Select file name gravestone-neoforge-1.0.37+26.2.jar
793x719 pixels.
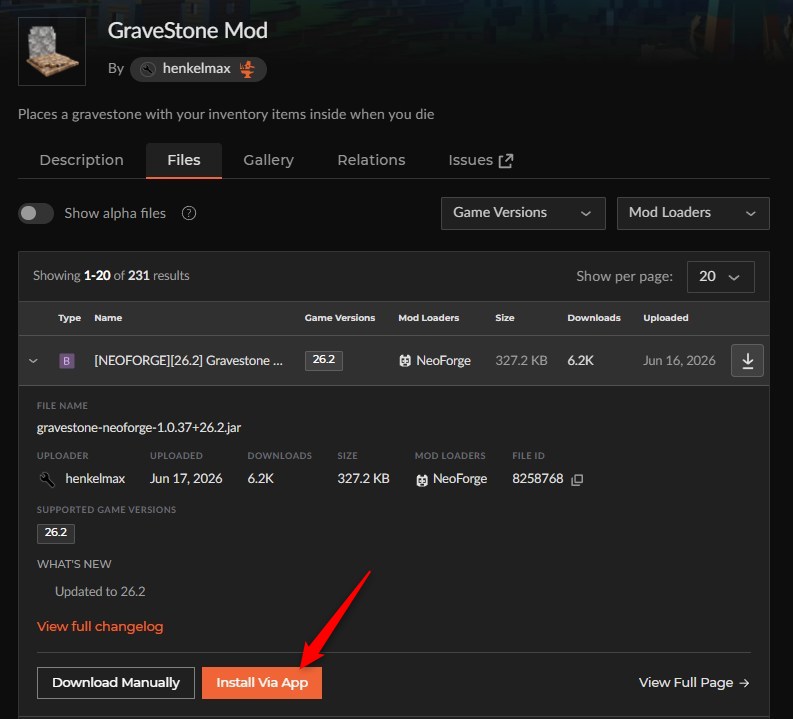(x=139, y=428)
